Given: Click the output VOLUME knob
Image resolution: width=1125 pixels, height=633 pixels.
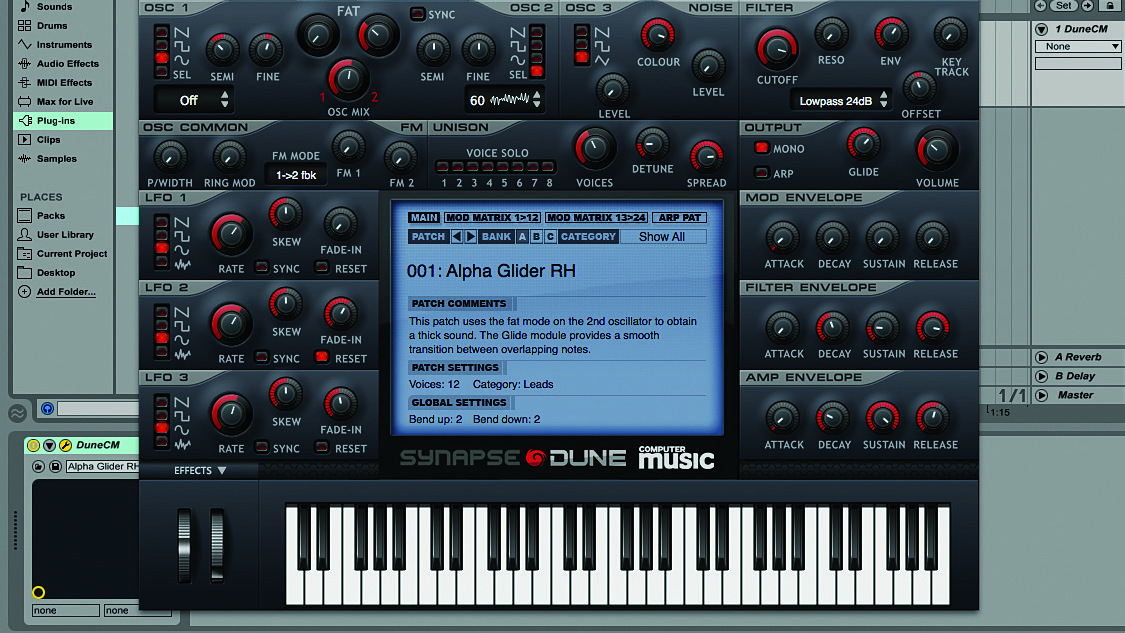Looking at the screenshot, I should (936, 150).
